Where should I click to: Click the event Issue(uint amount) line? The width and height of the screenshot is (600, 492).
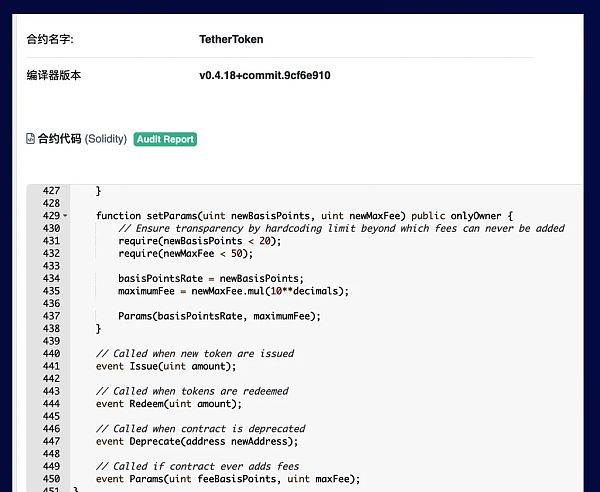166,366
